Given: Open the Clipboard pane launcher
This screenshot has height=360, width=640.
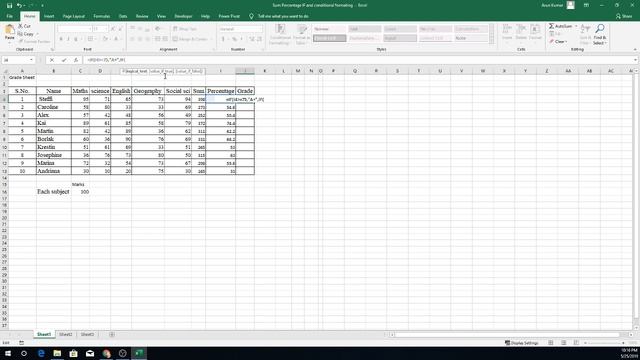Looking at the screenshot, I should point(52,49).
